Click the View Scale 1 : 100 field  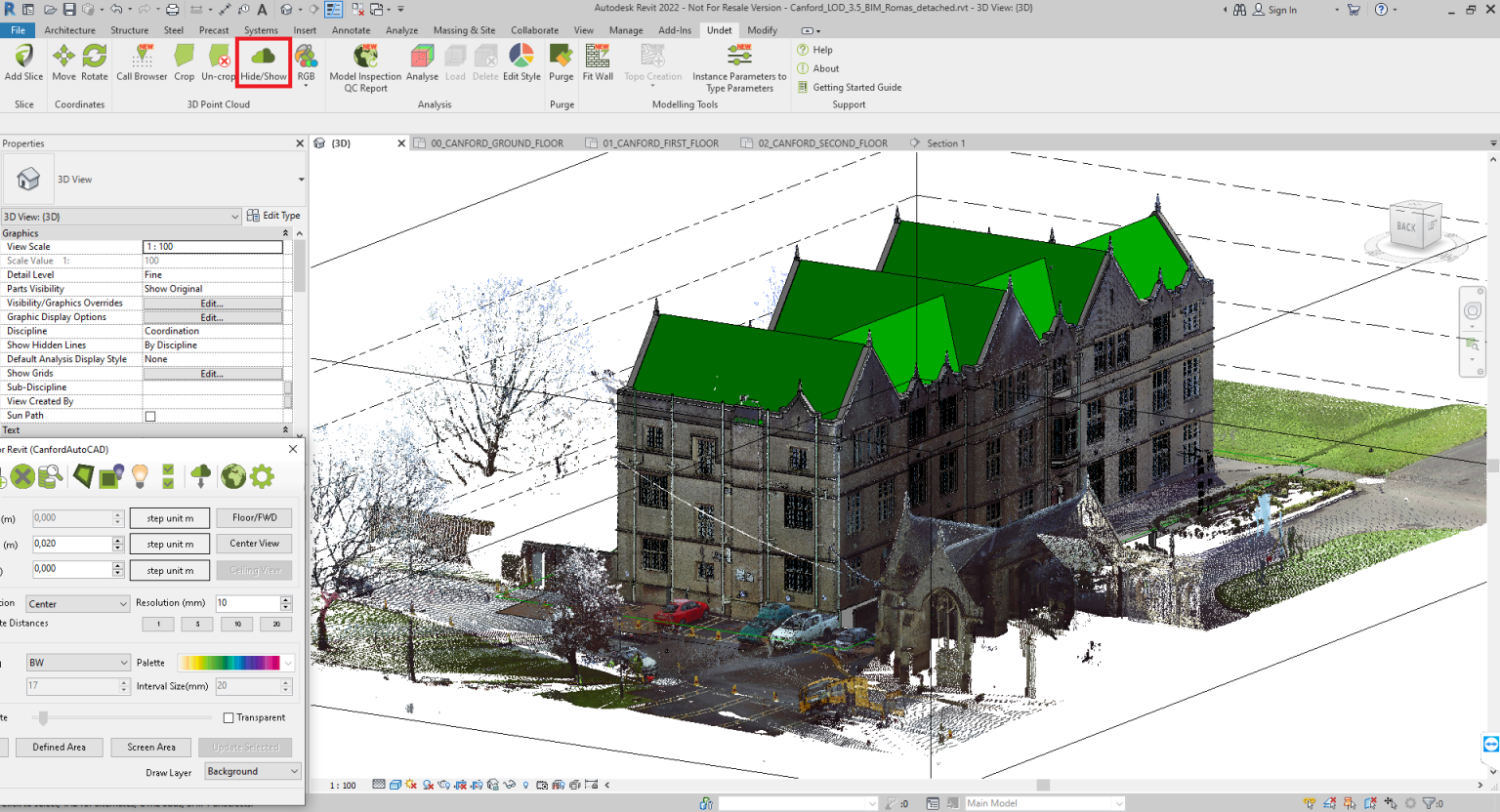pos(213,247)
